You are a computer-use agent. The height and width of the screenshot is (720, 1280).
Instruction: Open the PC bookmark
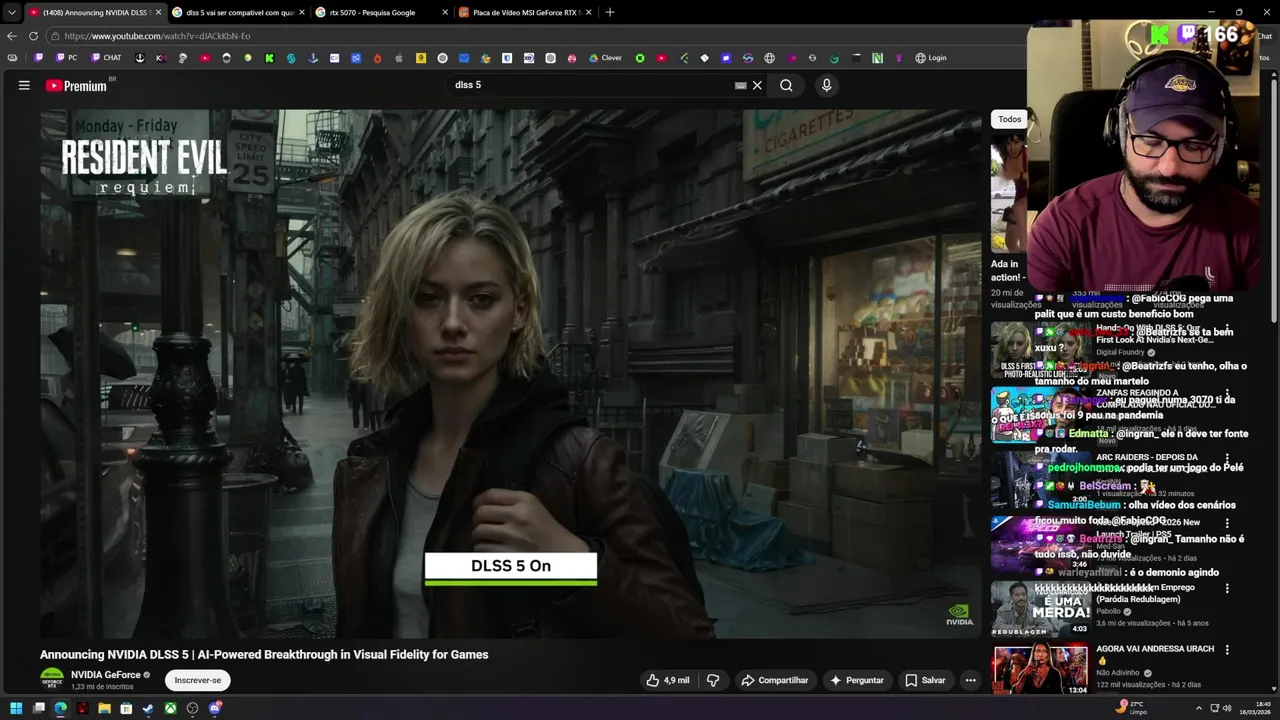(66, 58)
